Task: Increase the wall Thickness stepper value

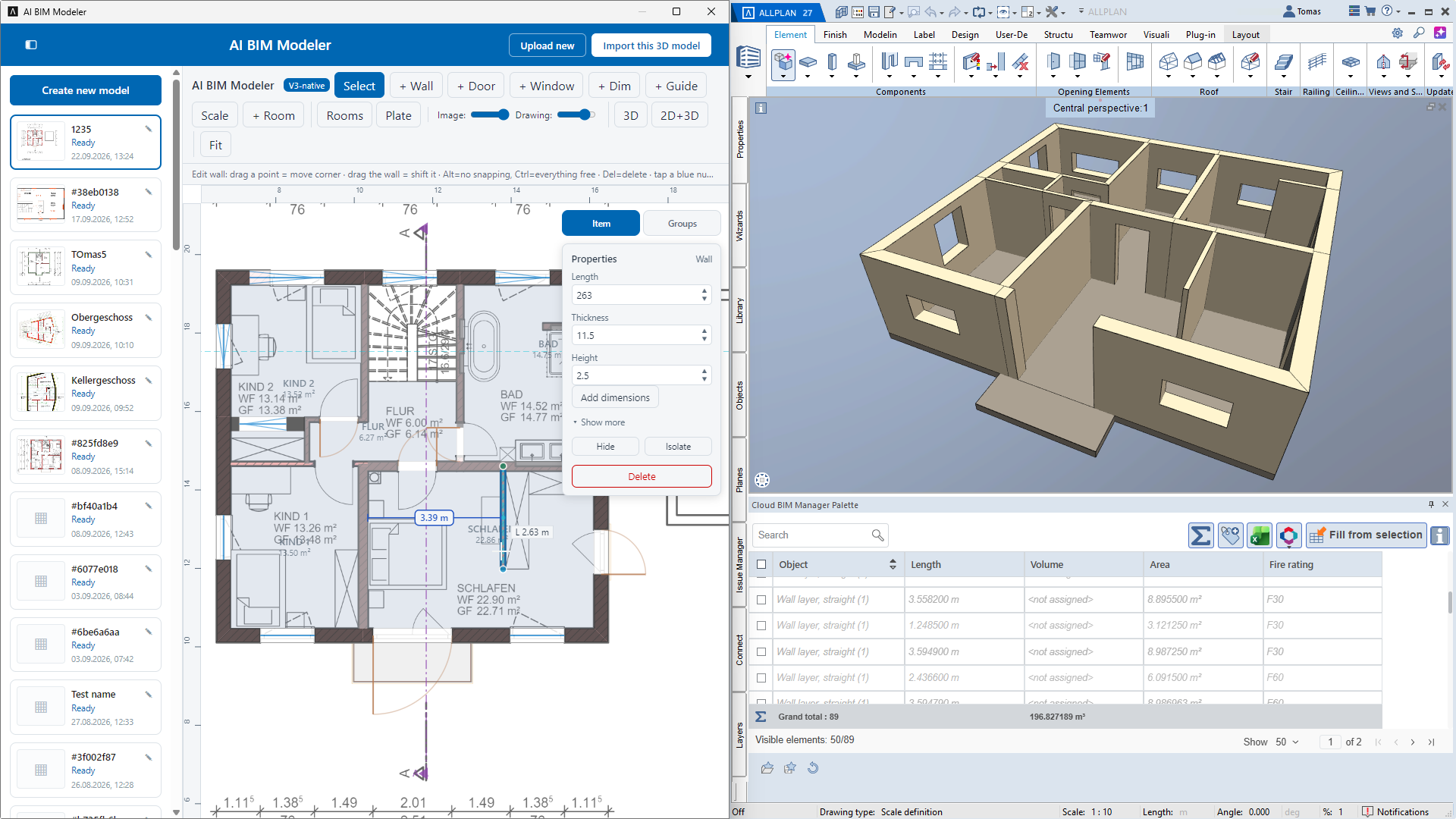Action: 704,331
